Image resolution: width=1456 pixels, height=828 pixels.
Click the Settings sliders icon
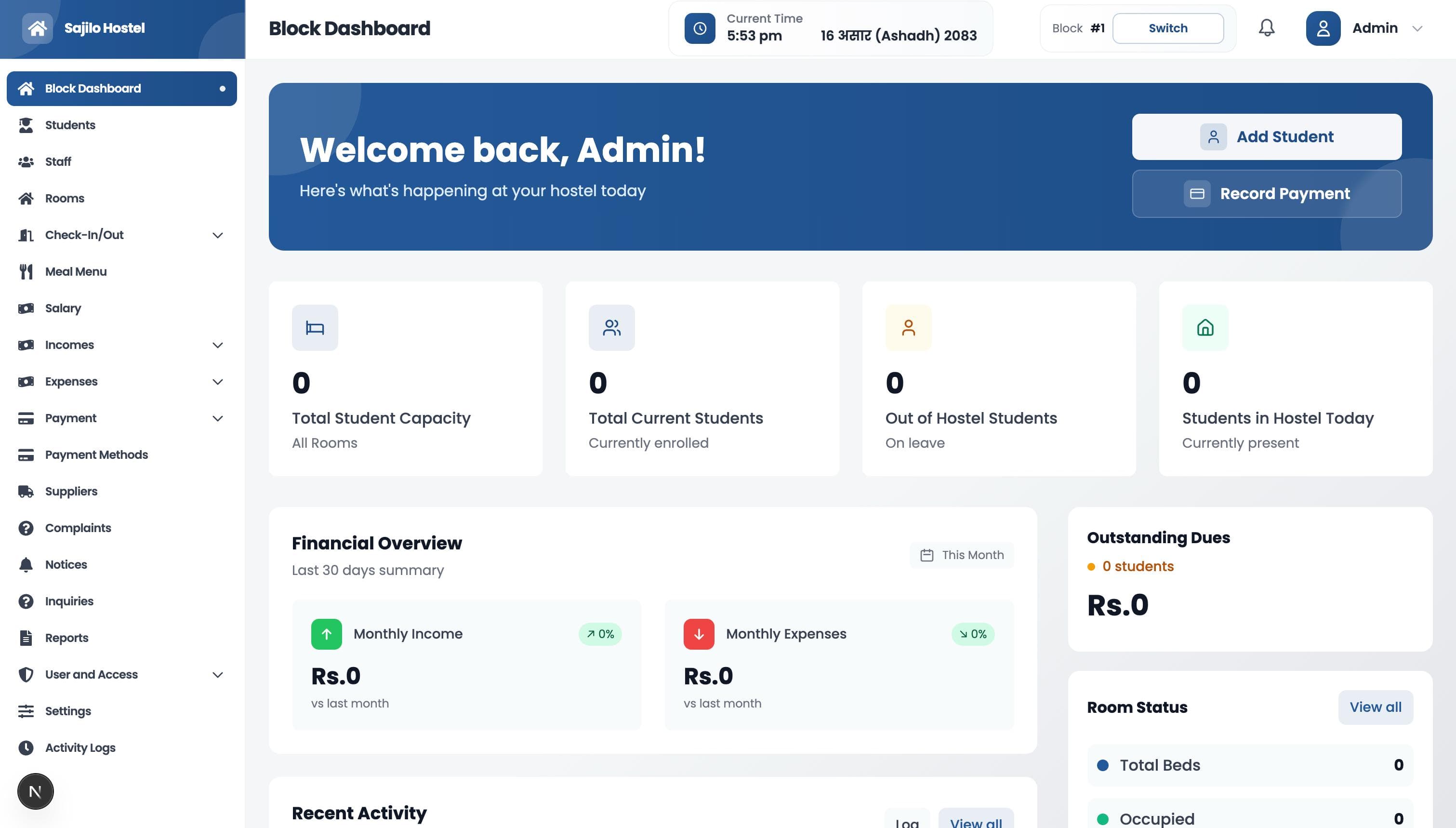(x=26, y=711)
